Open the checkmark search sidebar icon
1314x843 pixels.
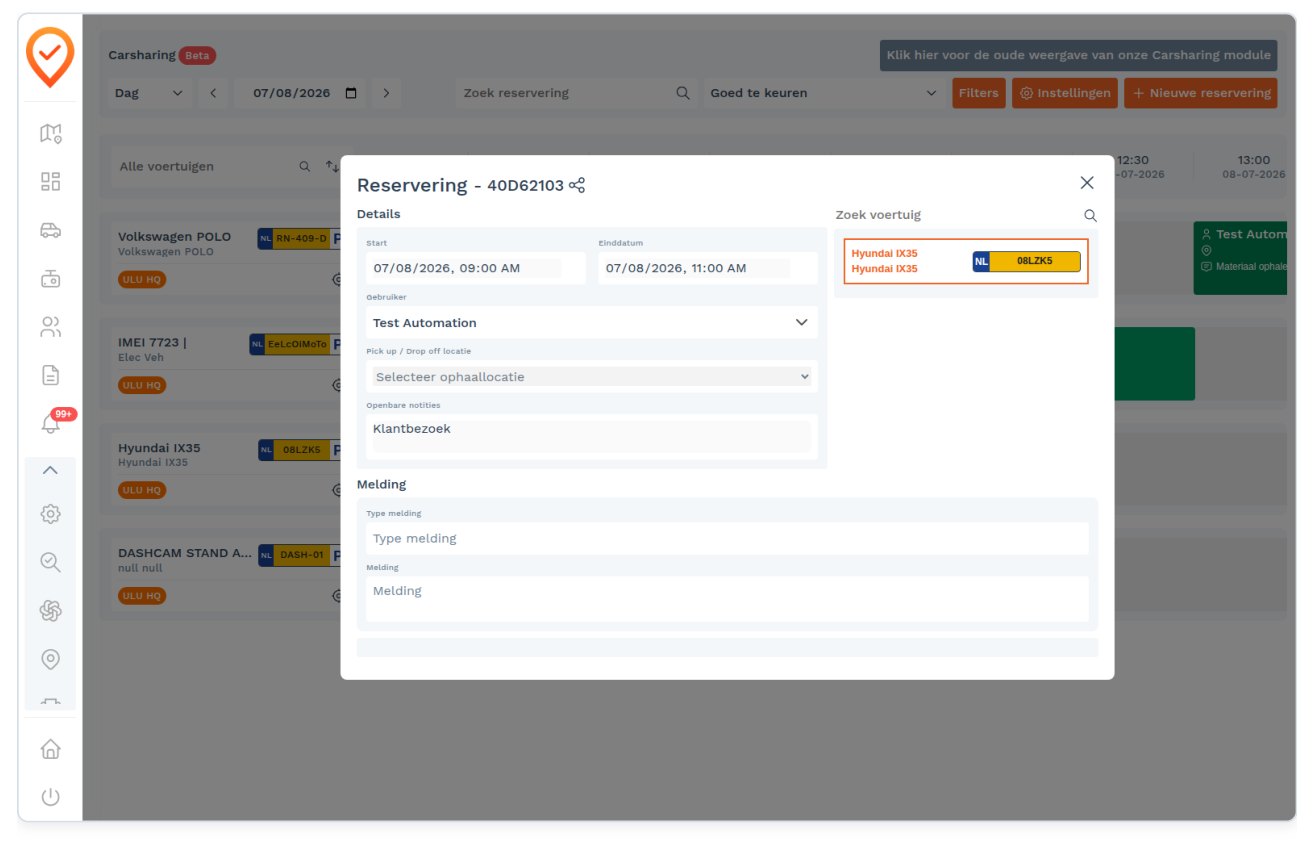coord(50,562)
